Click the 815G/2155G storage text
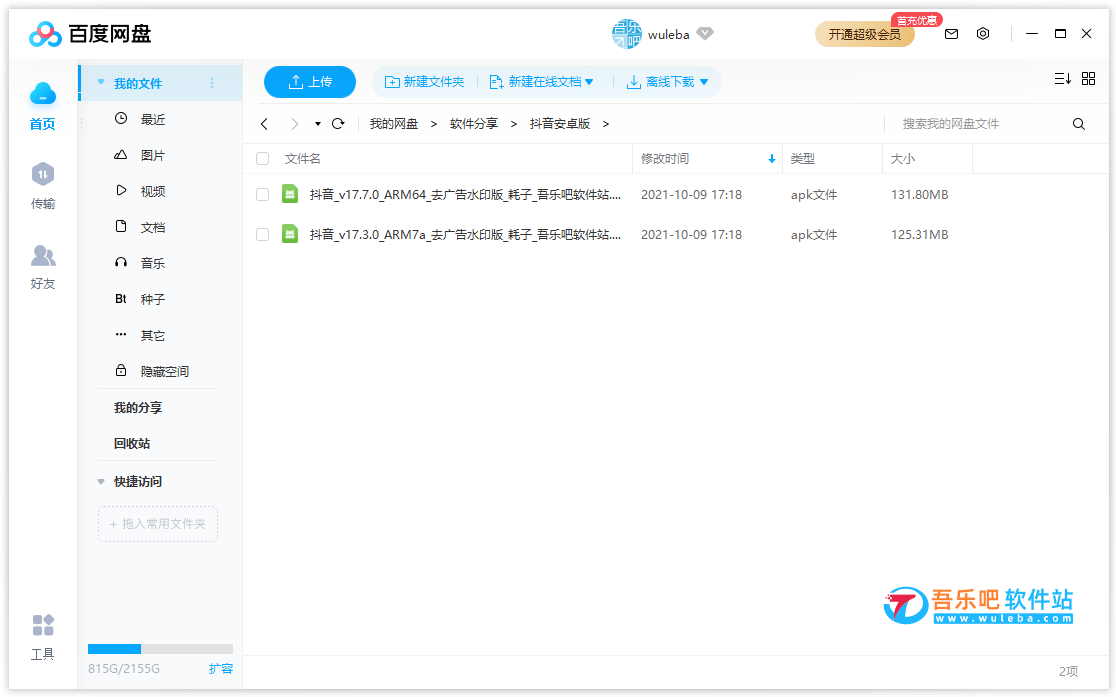The image size is (1116, 697). (124, 669)
